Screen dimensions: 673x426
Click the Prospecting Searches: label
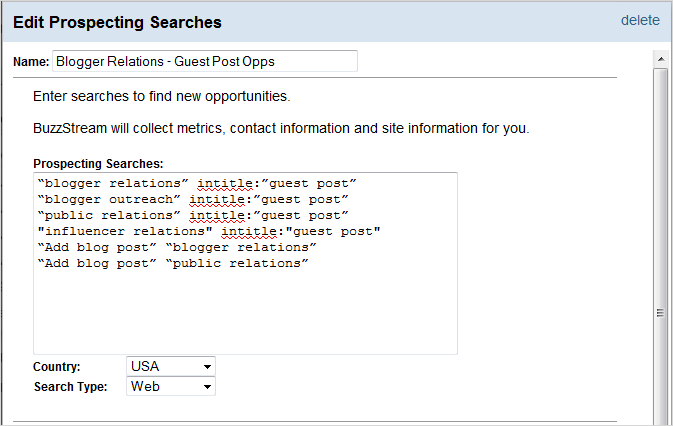click(98, 163)
